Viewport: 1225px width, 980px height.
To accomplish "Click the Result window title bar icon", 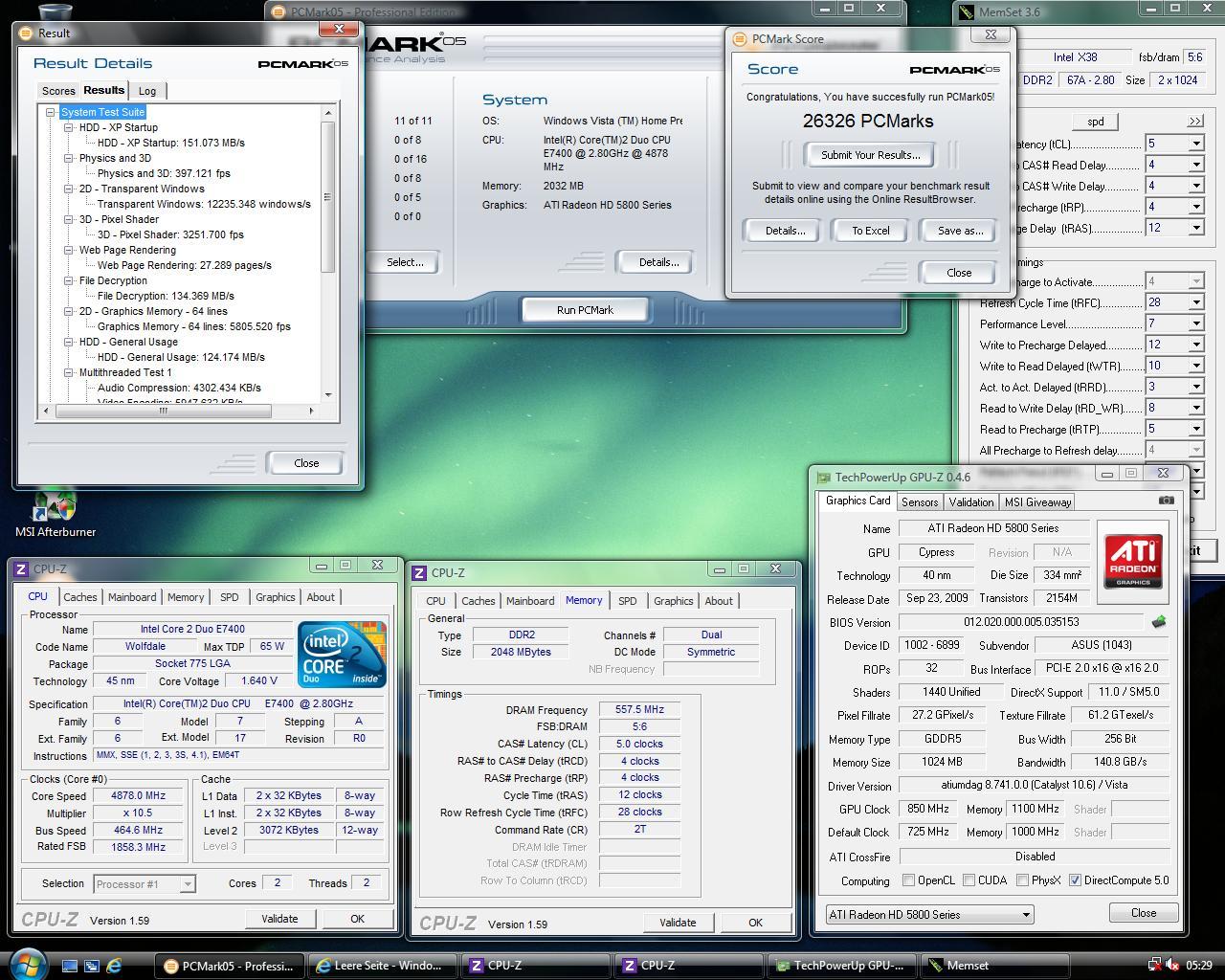I will (27, 33).
